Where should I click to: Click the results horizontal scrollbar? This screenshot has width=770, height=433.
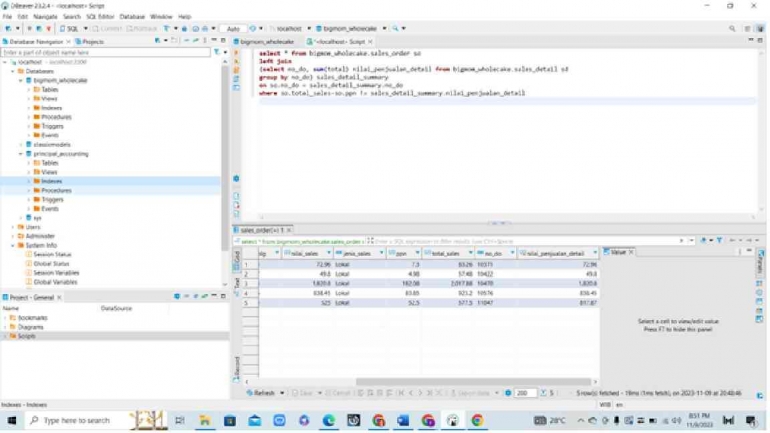pyautogui.click(x=473, y=382)
